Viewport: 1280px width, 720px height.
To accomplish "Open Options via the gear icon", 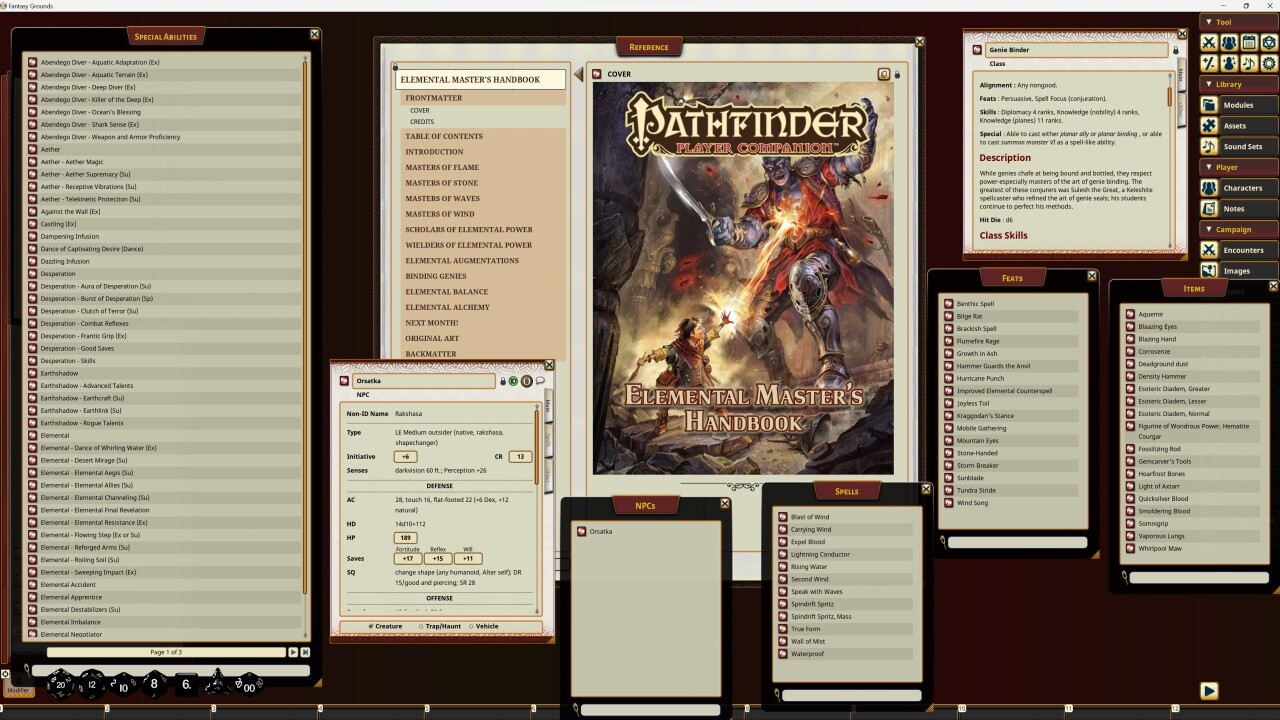I will 1268,63.
